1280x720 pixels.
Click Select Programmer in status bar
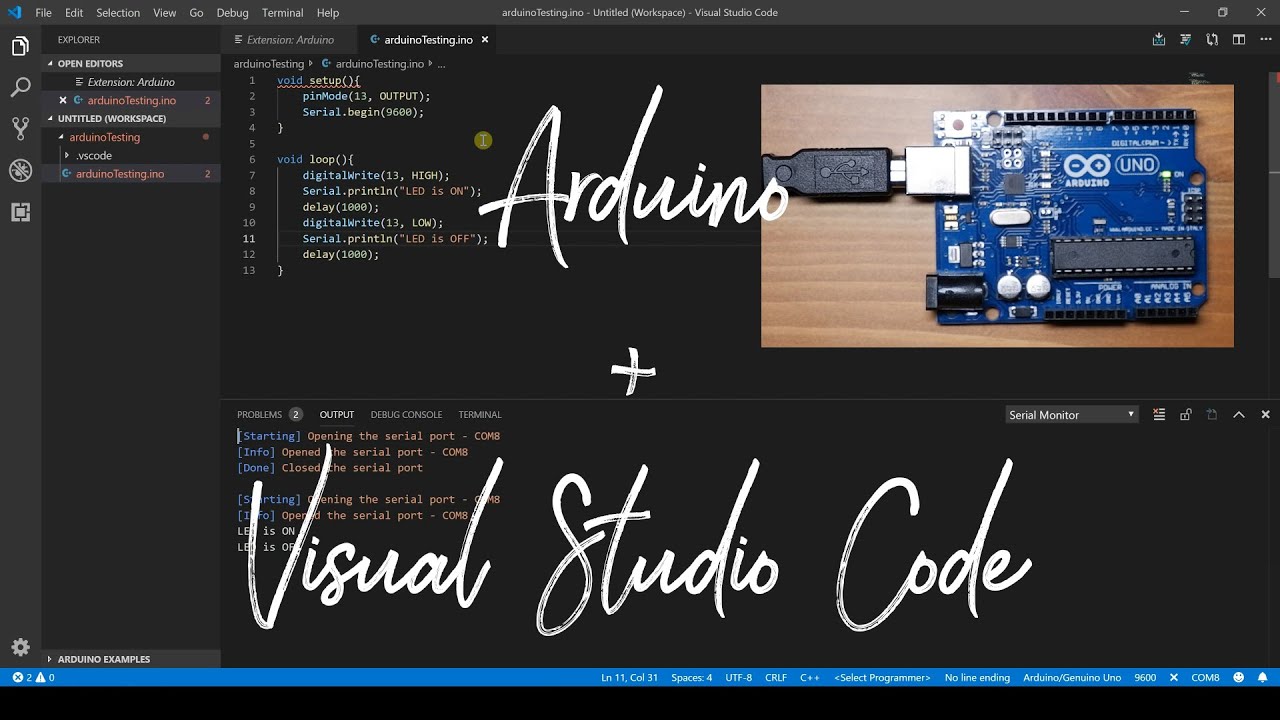(x=882, y=677)
